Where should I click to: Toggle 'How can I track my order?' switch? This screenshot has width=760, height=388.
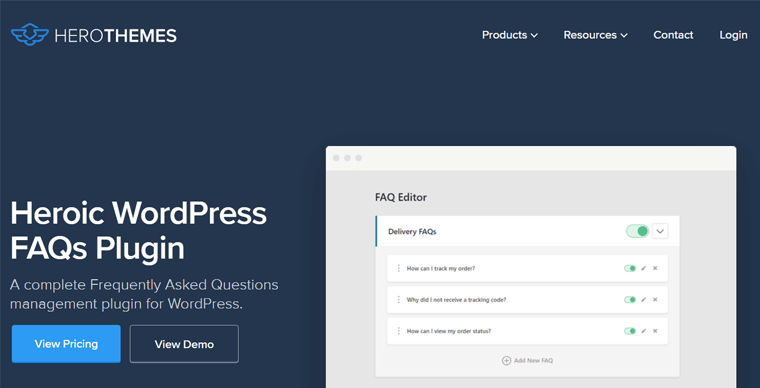point(630,268)
